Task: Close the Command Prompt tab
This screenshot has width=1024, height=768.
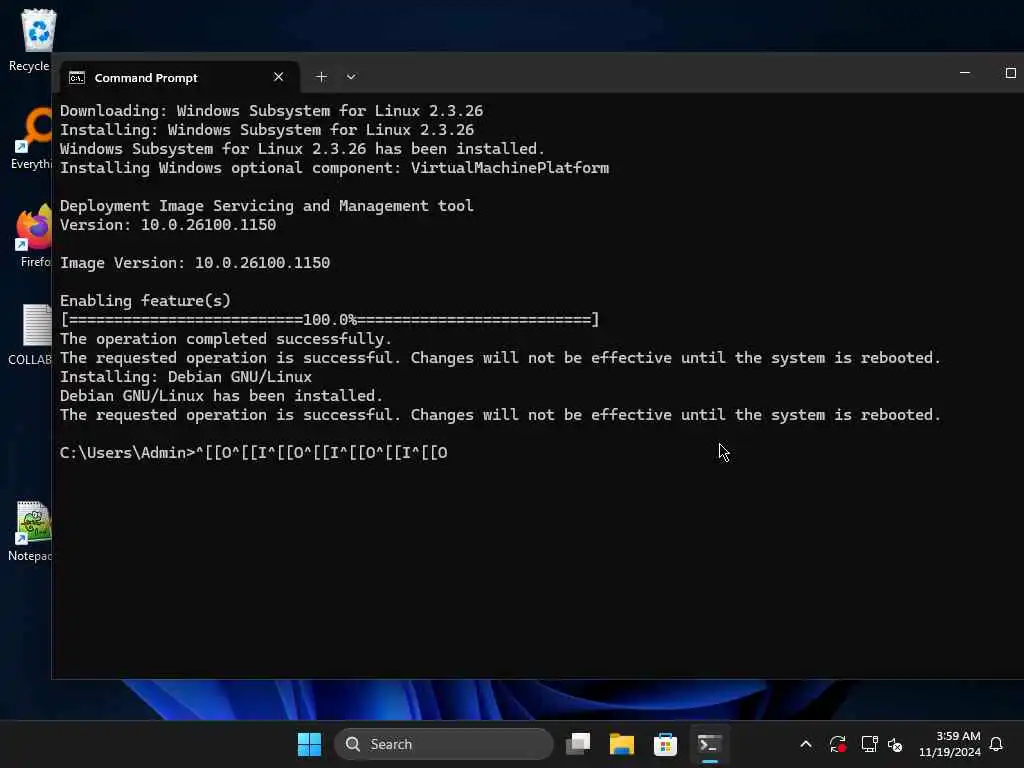Action: pos(278,77)
